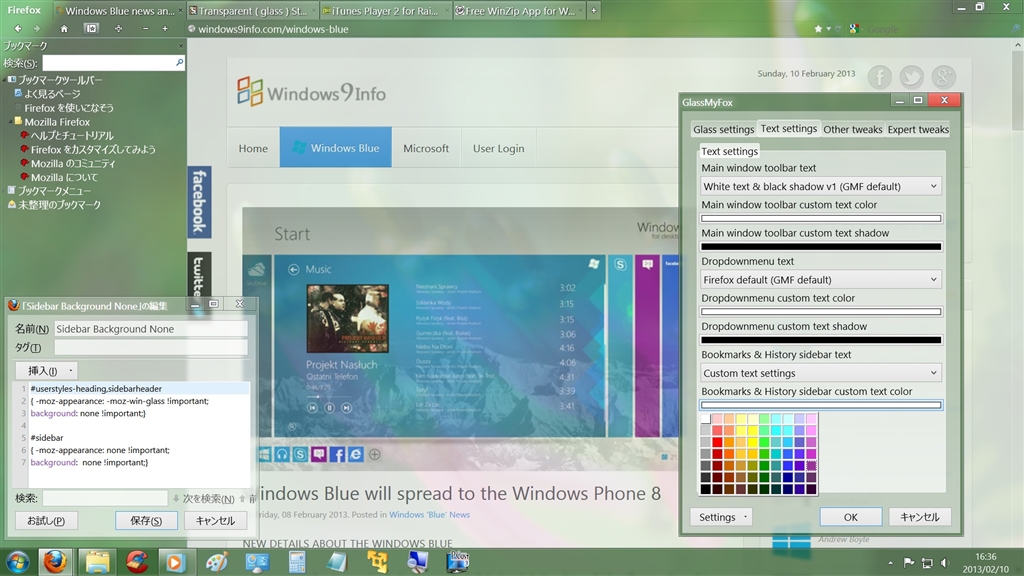Open the Microsoft navigation item
This screenshot has height=576, width=1024.
[x=426, y=148]
